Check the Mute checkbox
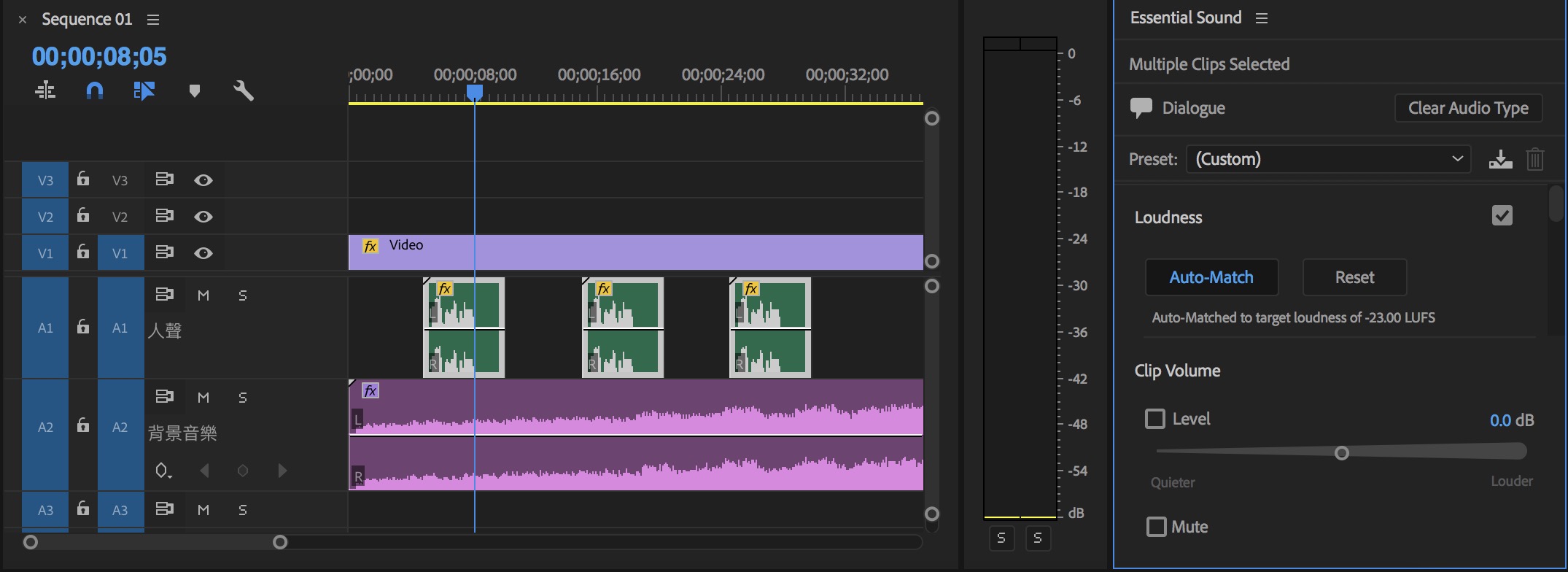 (x=1157, y=527)
